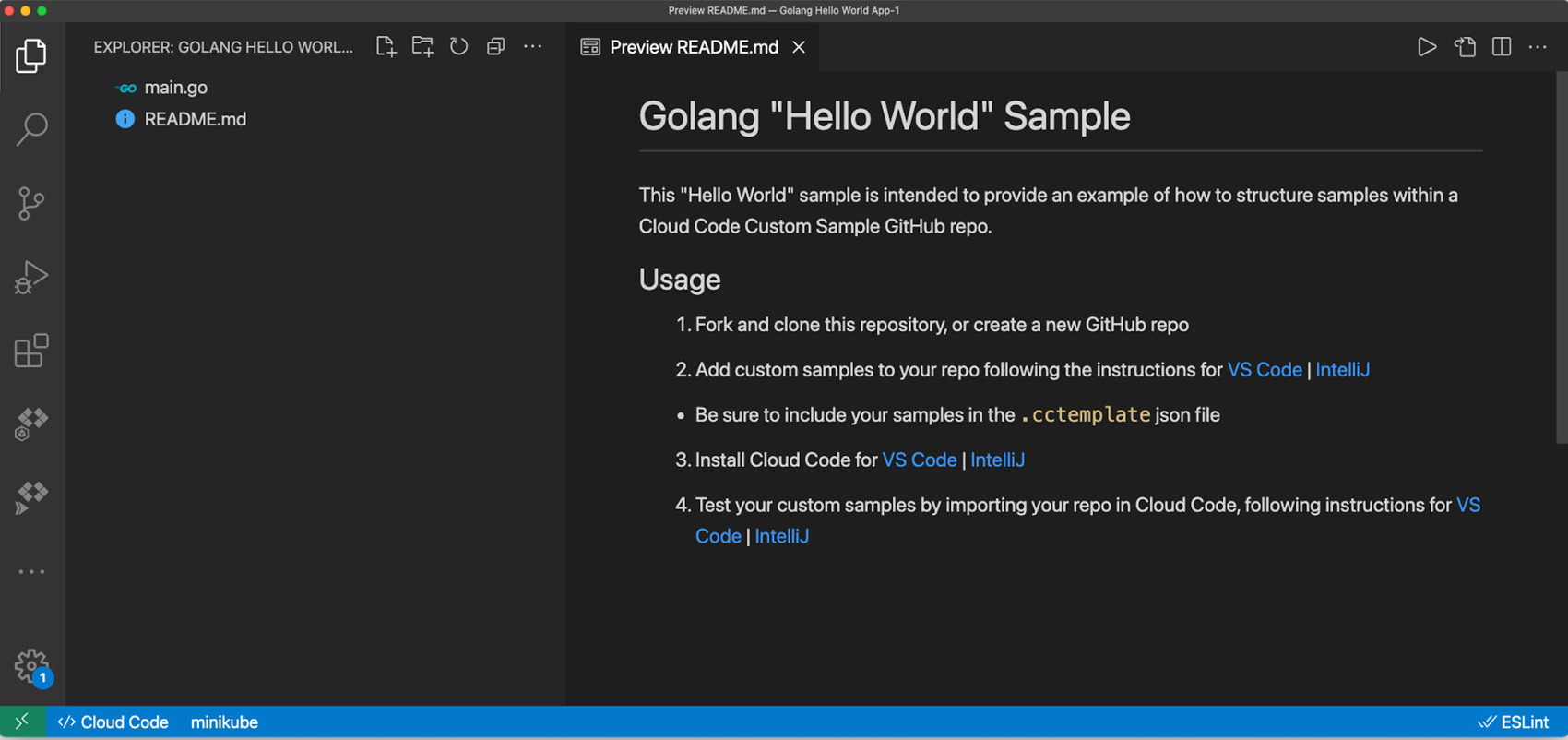Open IntelliJ link in step 2
The image size is (1568, 740).
[x=1342, y=370]
